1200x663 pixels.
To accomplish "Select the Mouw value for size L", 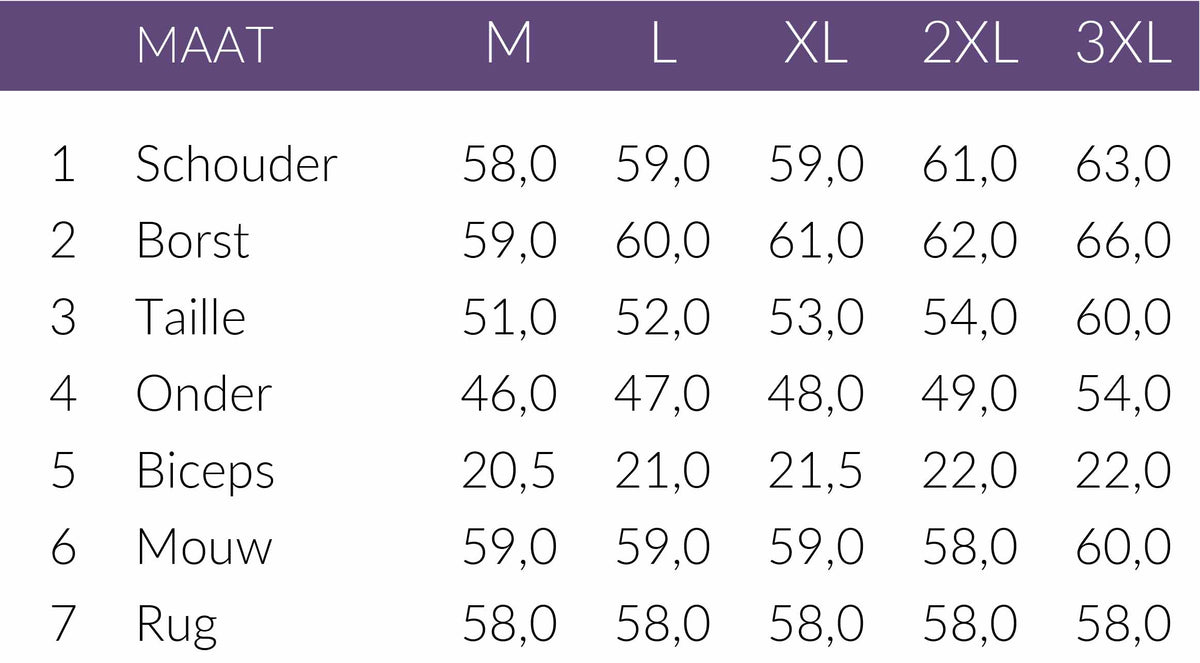I will [x=663, y=548].
